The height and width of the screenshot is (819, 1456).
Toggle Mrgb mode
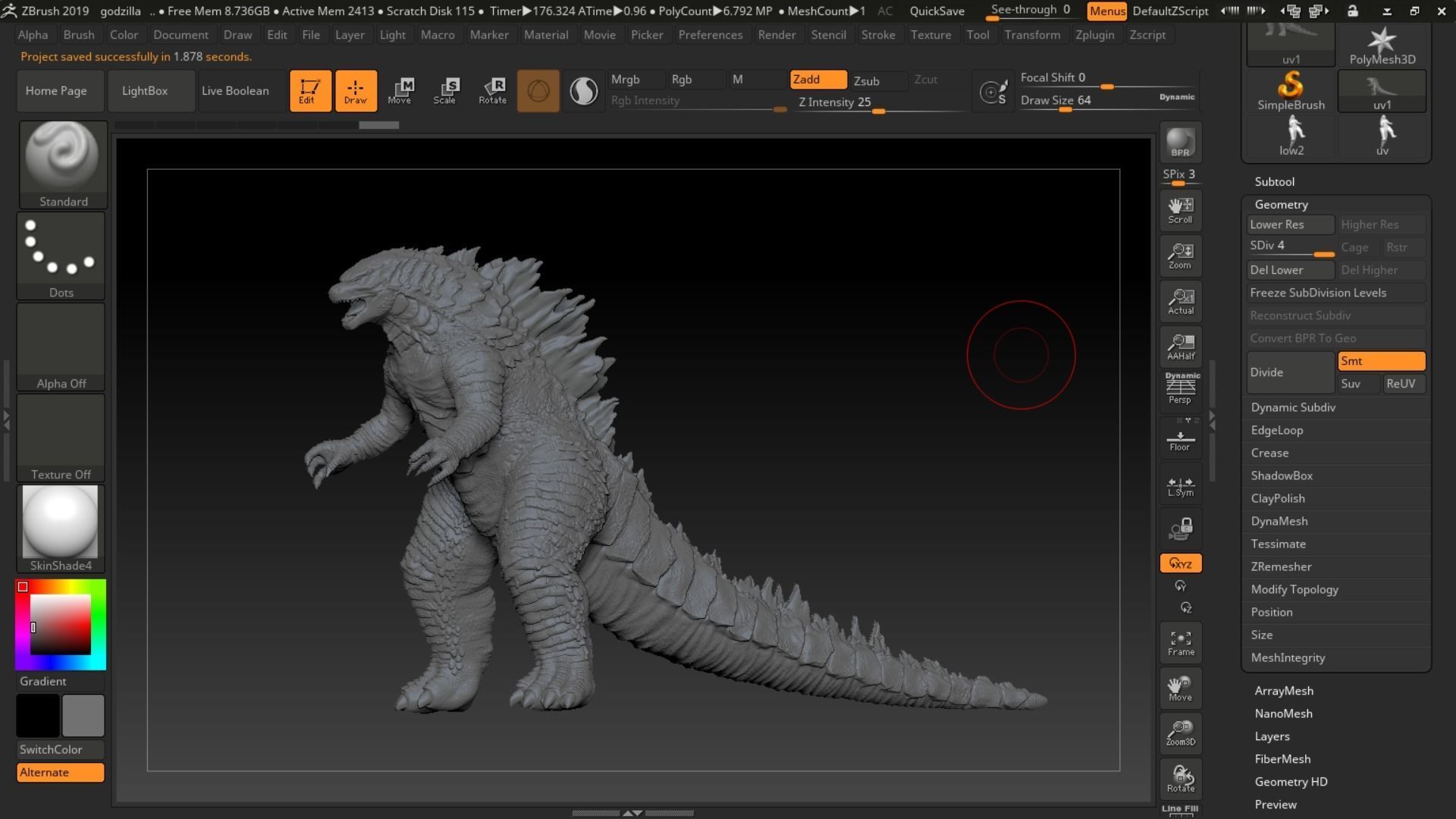(x=636, y=80)
